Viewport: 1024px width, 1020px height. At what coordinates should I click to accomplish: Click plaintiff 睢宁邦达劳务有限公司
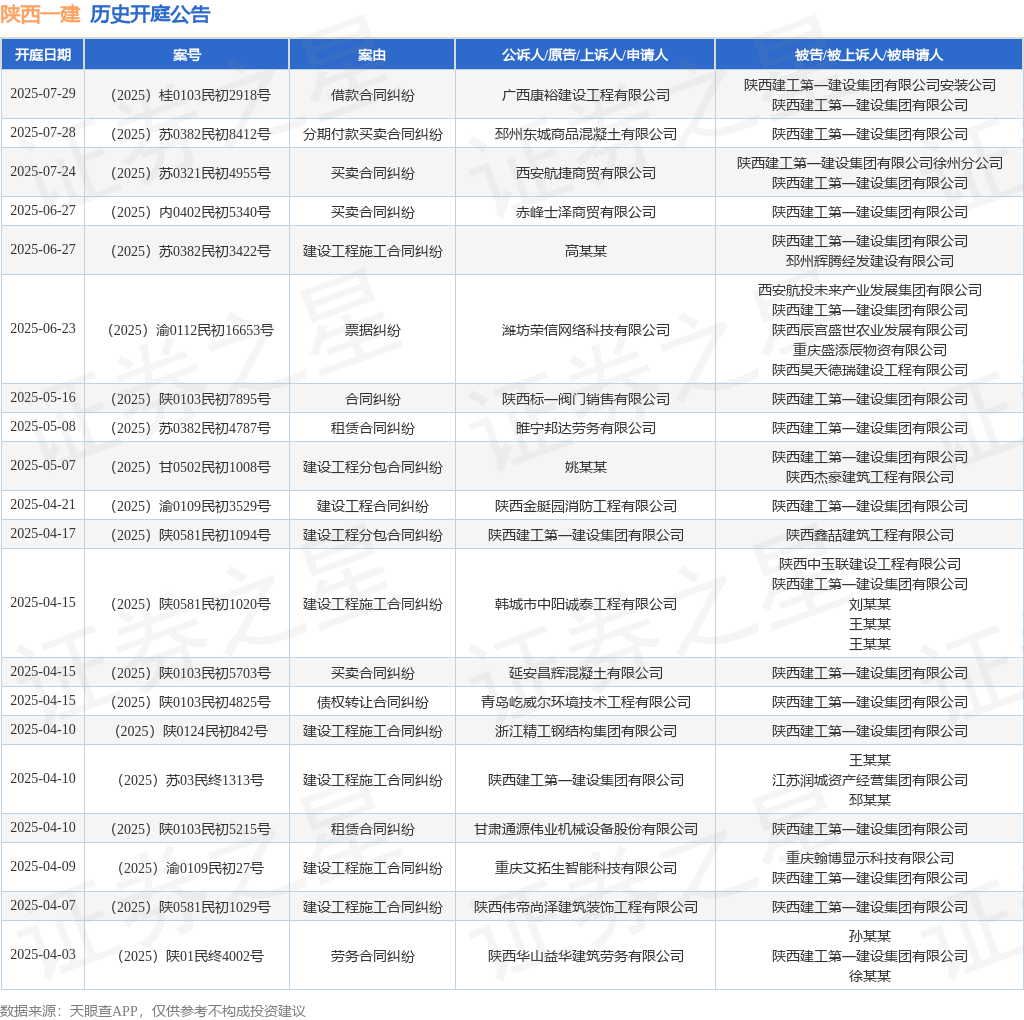click(x=585, y=428)
